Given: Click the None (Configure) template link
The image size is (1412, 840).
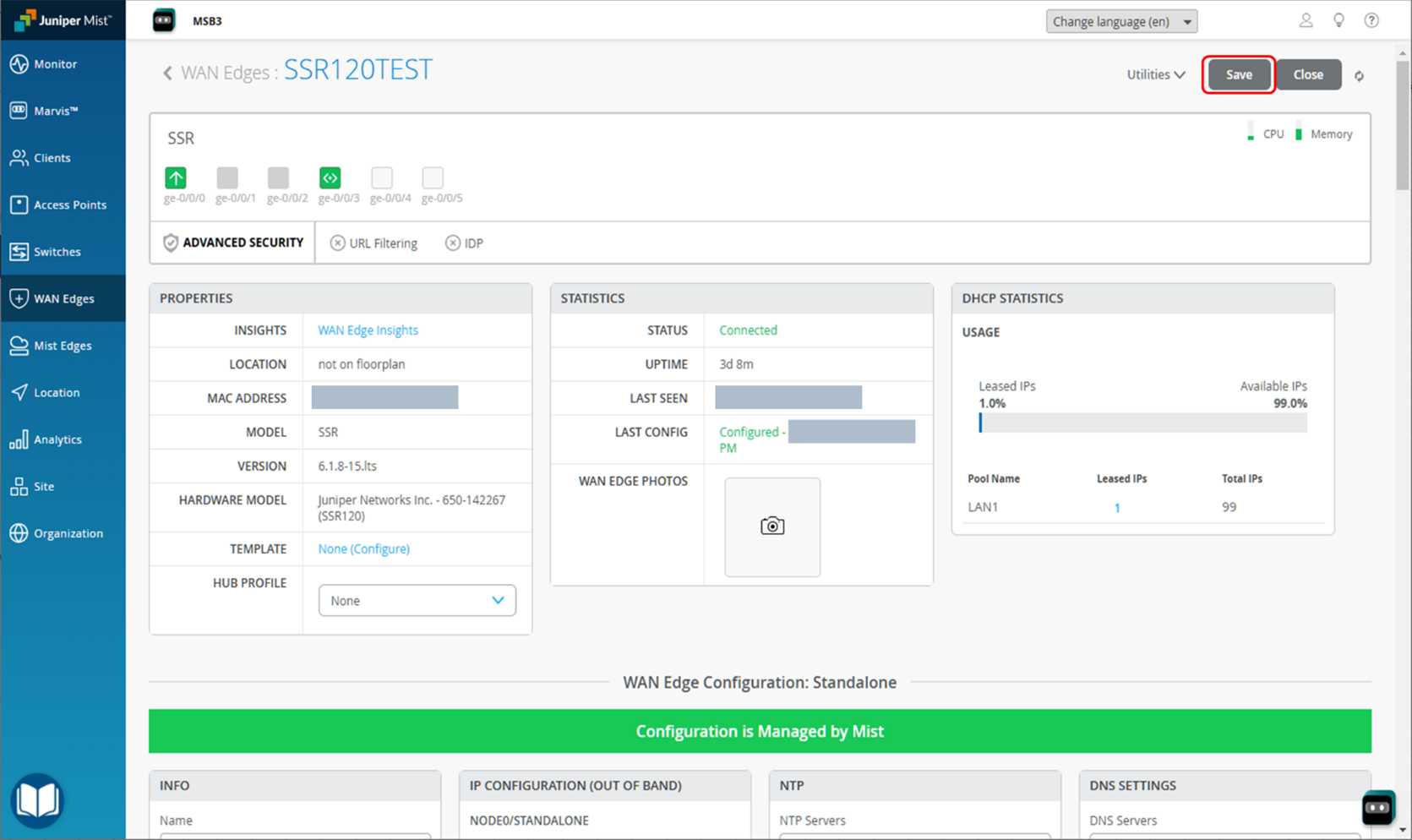Looking at the screenshot, I should point(364,549).
